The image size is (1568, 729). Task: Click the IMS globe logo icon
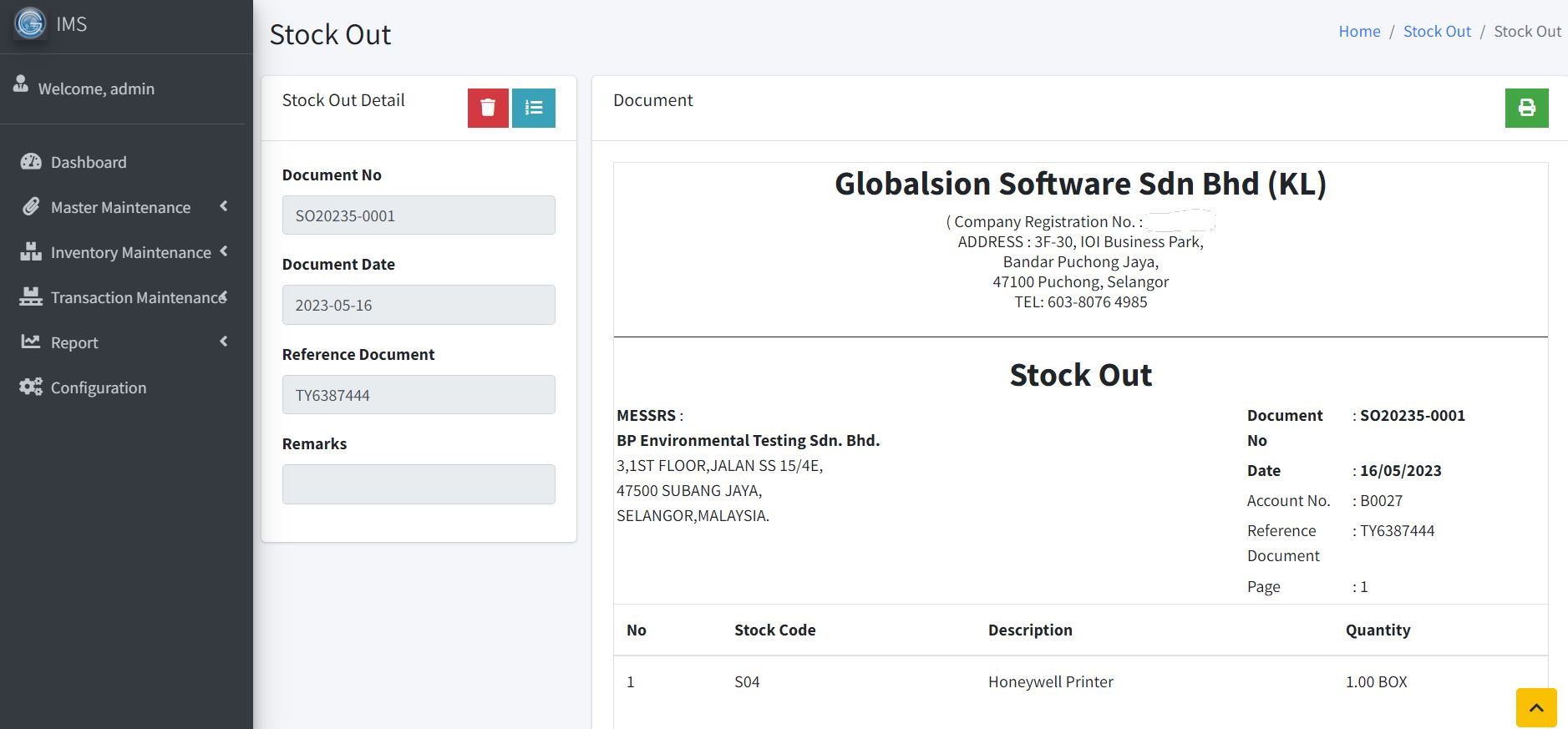pos(30,23)
